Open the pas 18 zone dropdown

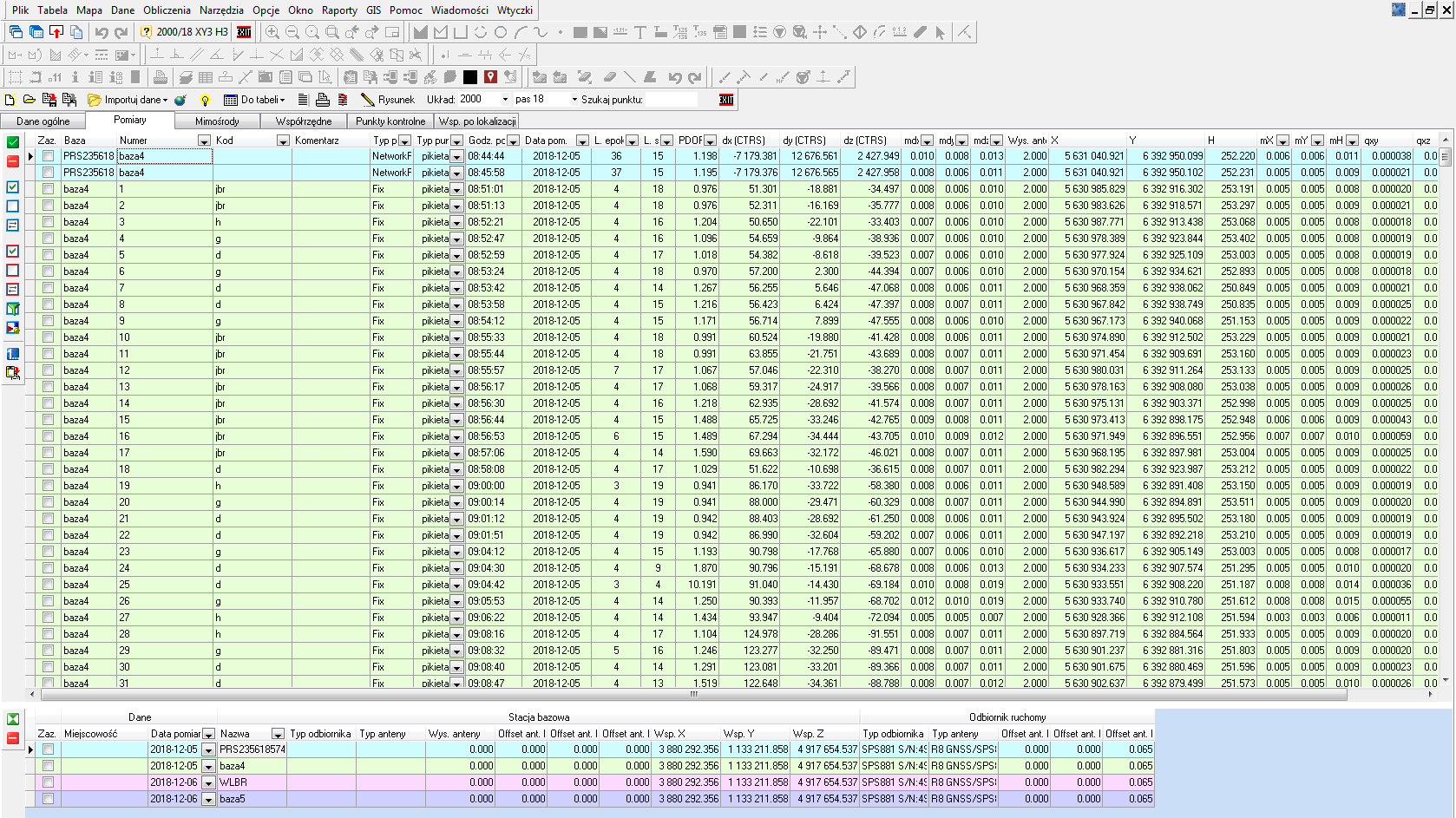tap(574, 100)
